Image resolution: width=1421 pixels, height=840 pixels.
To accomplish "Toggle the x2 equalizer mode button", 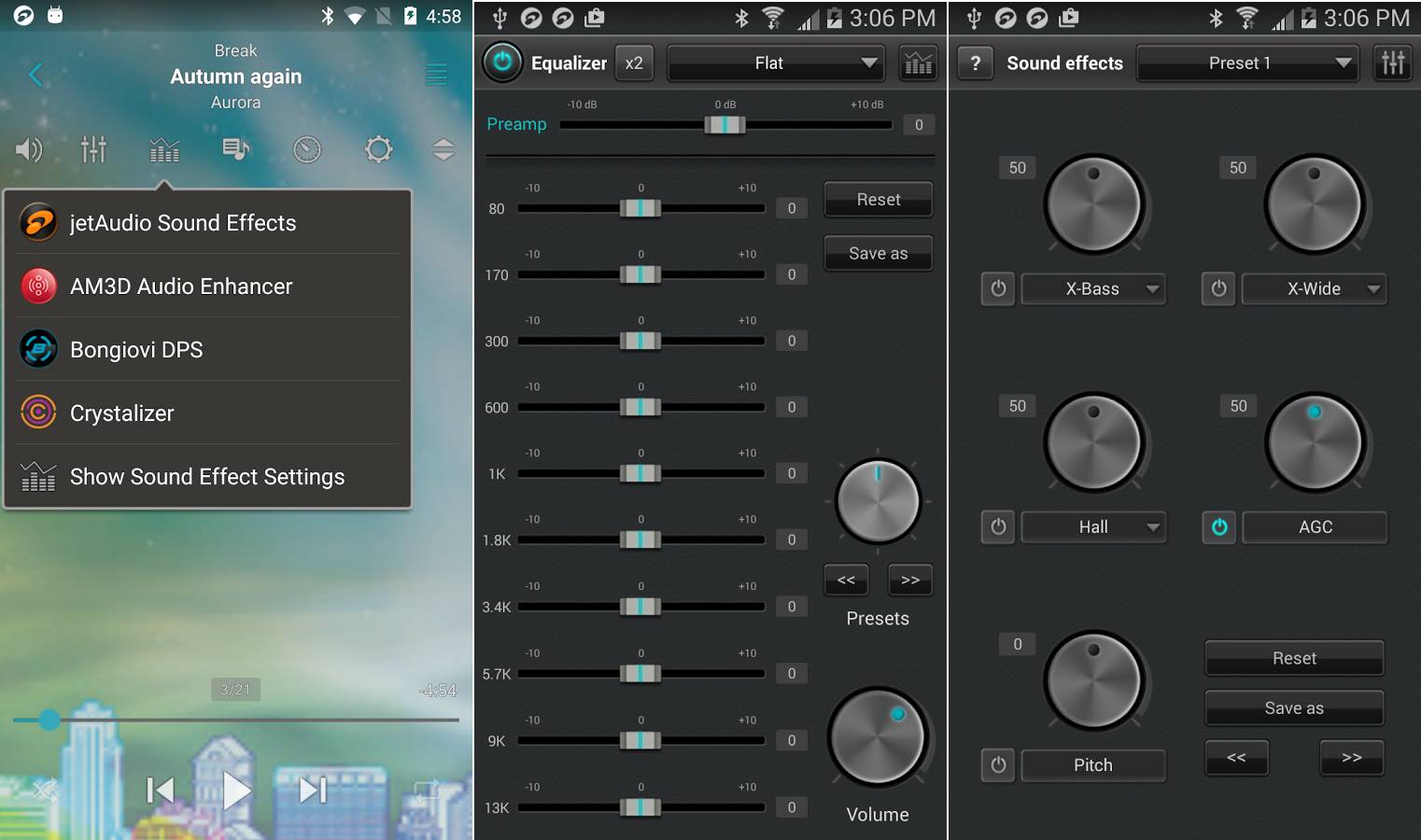I will 634,63.
